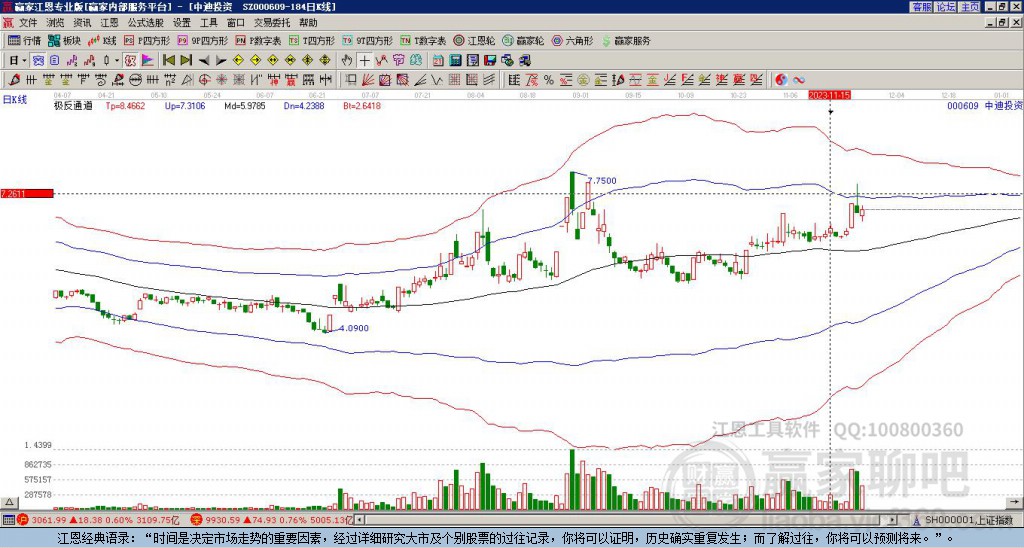Switch to K线 chart view
Screen dimensions: 1024x548
pyautogui.click(x=102, y=40)
